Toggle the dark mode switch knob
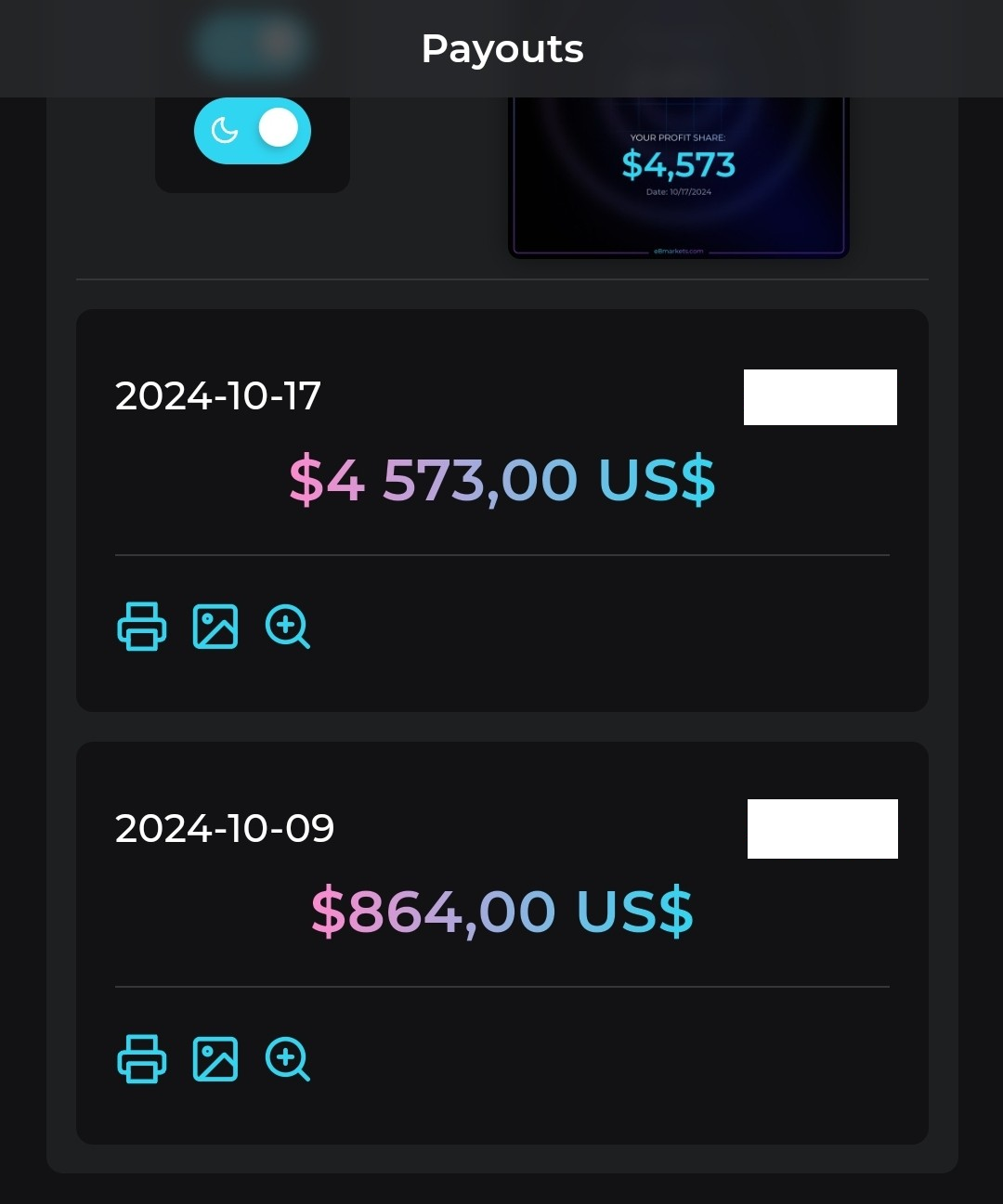1003x1204 pixels. coord(278,129)
